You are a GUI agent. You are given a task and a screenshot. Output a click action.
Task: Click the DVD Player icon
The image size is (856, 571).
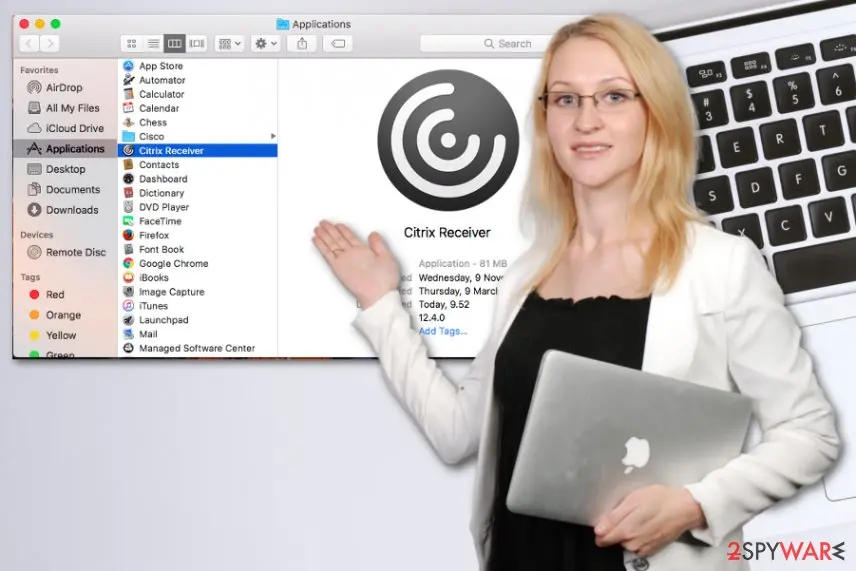(x=128, y=207)
